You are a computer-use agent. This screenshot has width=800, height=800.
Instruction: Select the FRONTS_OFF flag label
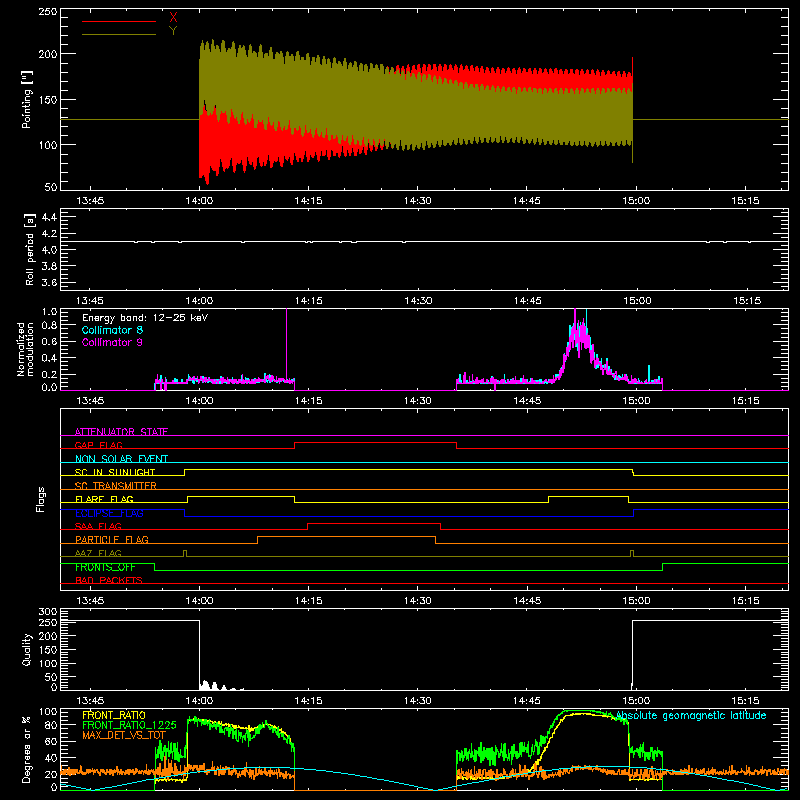(x=105, y=567)
